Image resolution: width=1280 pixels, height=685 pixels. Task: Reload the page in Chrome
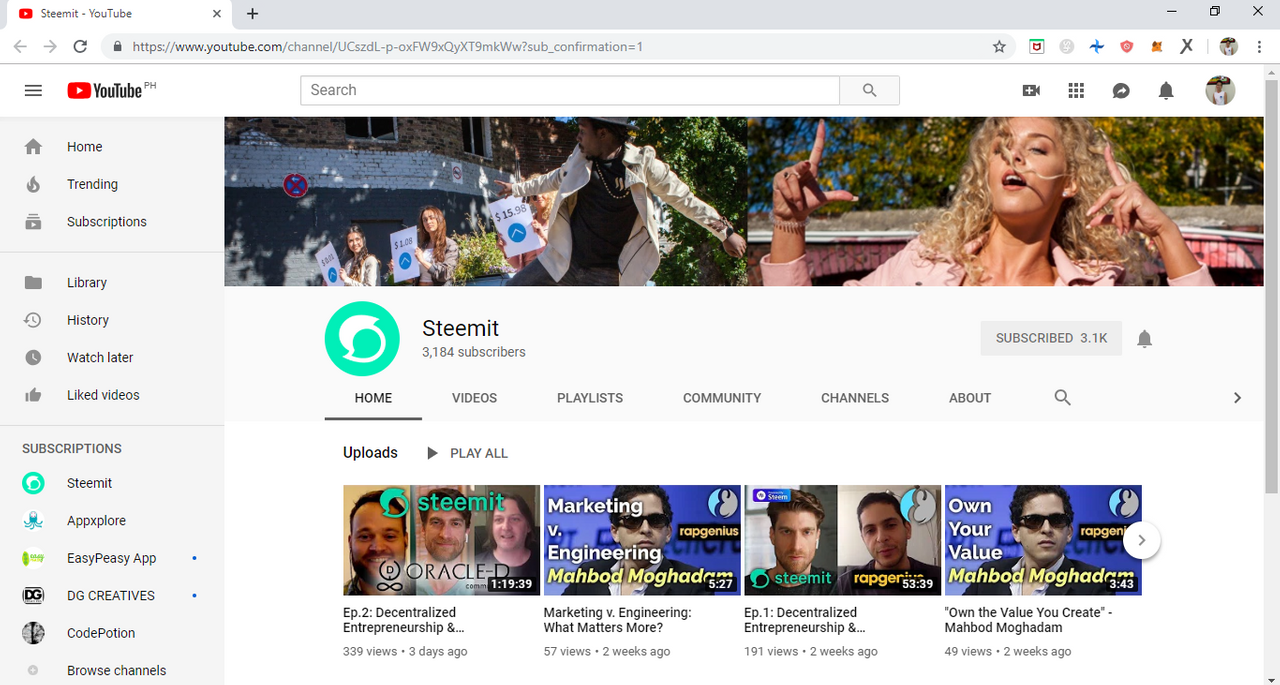pos(80,46)
